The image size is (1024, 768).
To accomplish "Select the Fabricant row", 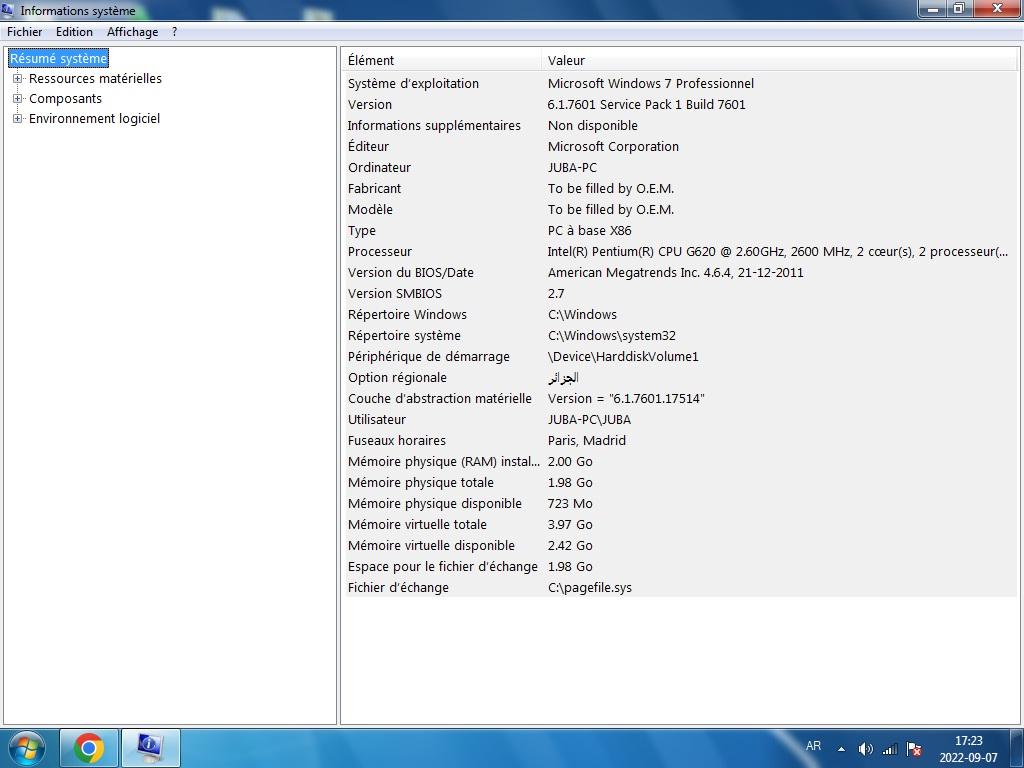I will tap(680, 189).
